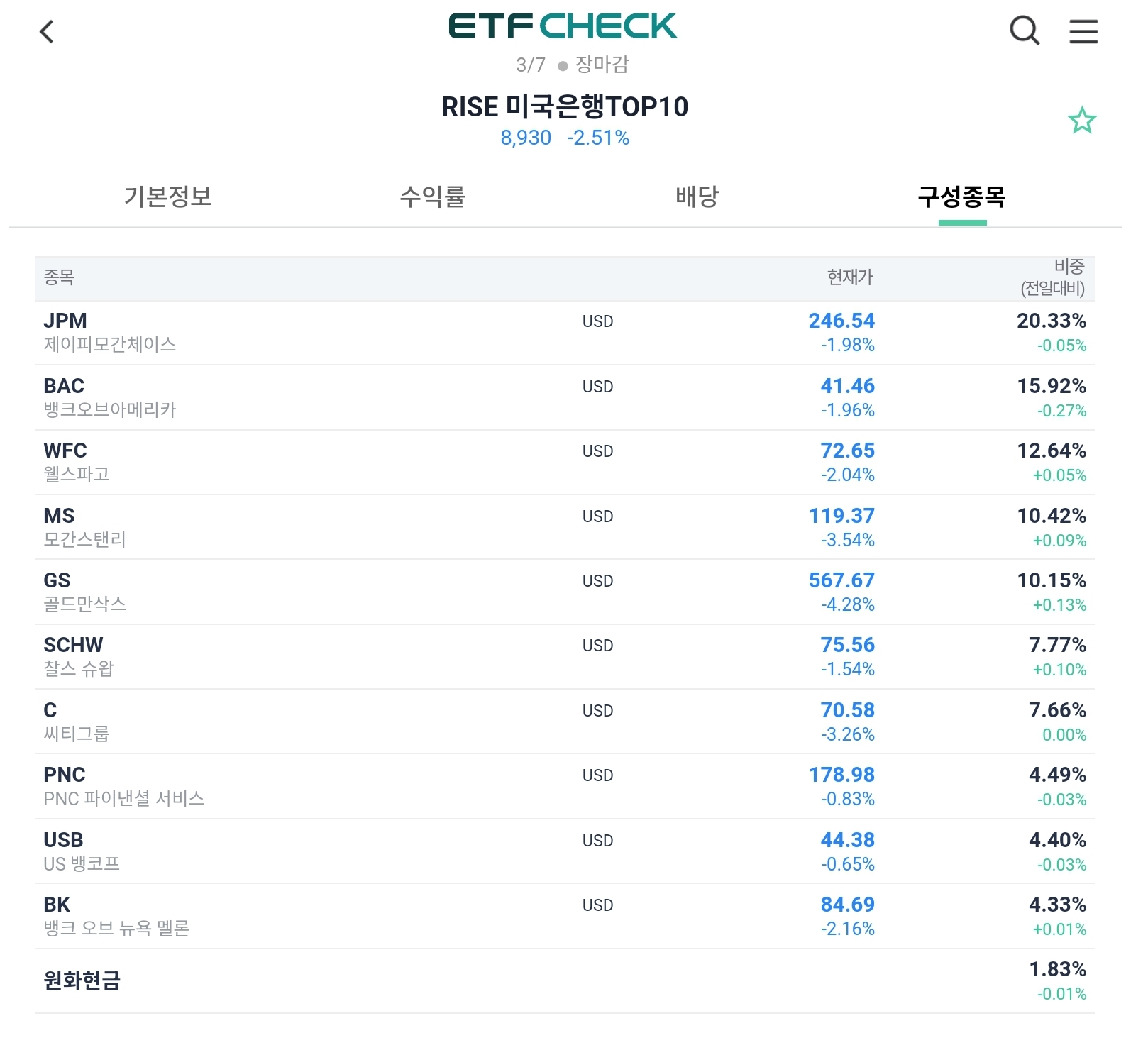Open BK 뱅크 오브 뉴욕 멜론 row

565,917
